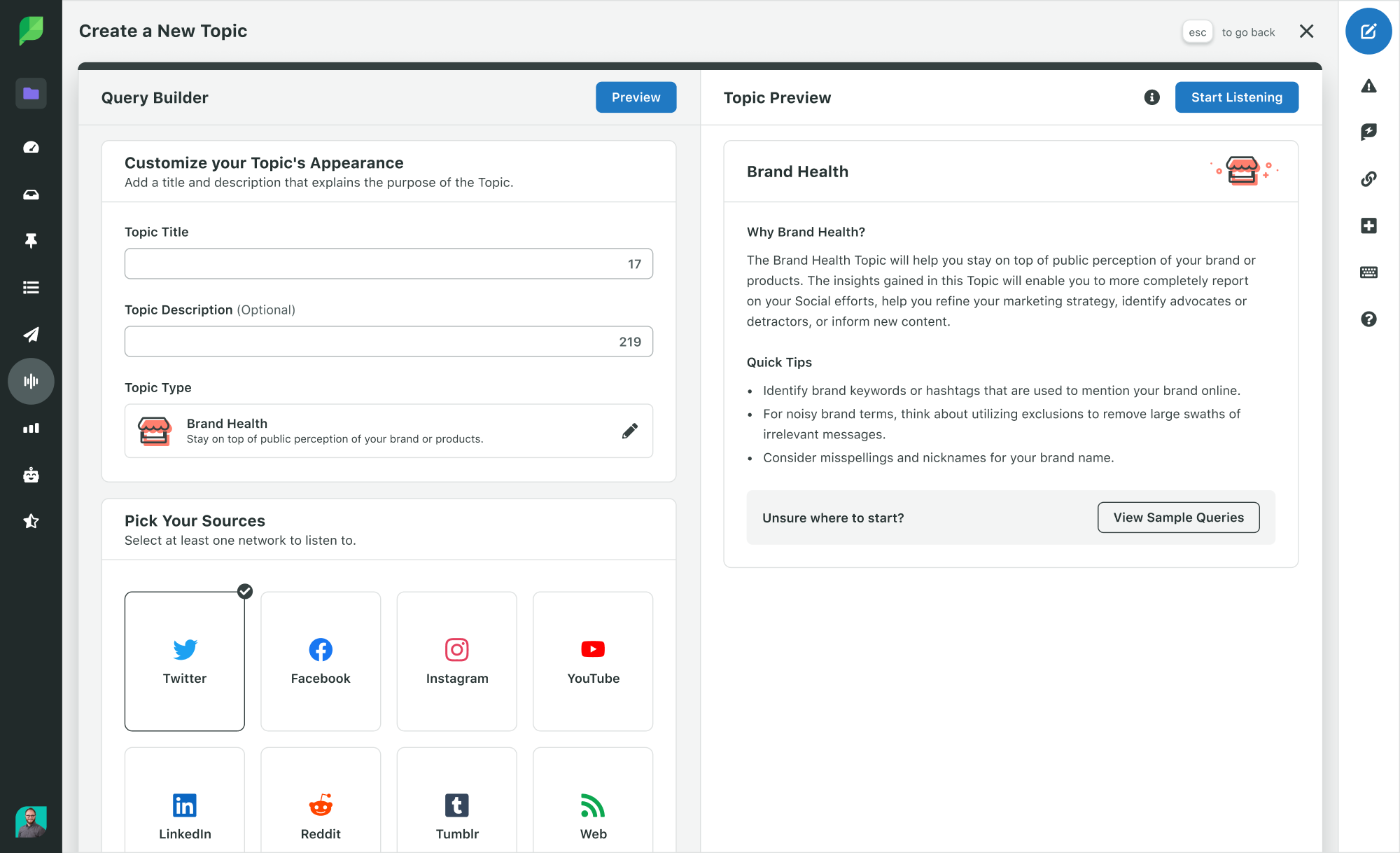1400x853 pixels.
Task: Select the YouTube source tile
Action: pyautogui.click(x=592, y=660)
